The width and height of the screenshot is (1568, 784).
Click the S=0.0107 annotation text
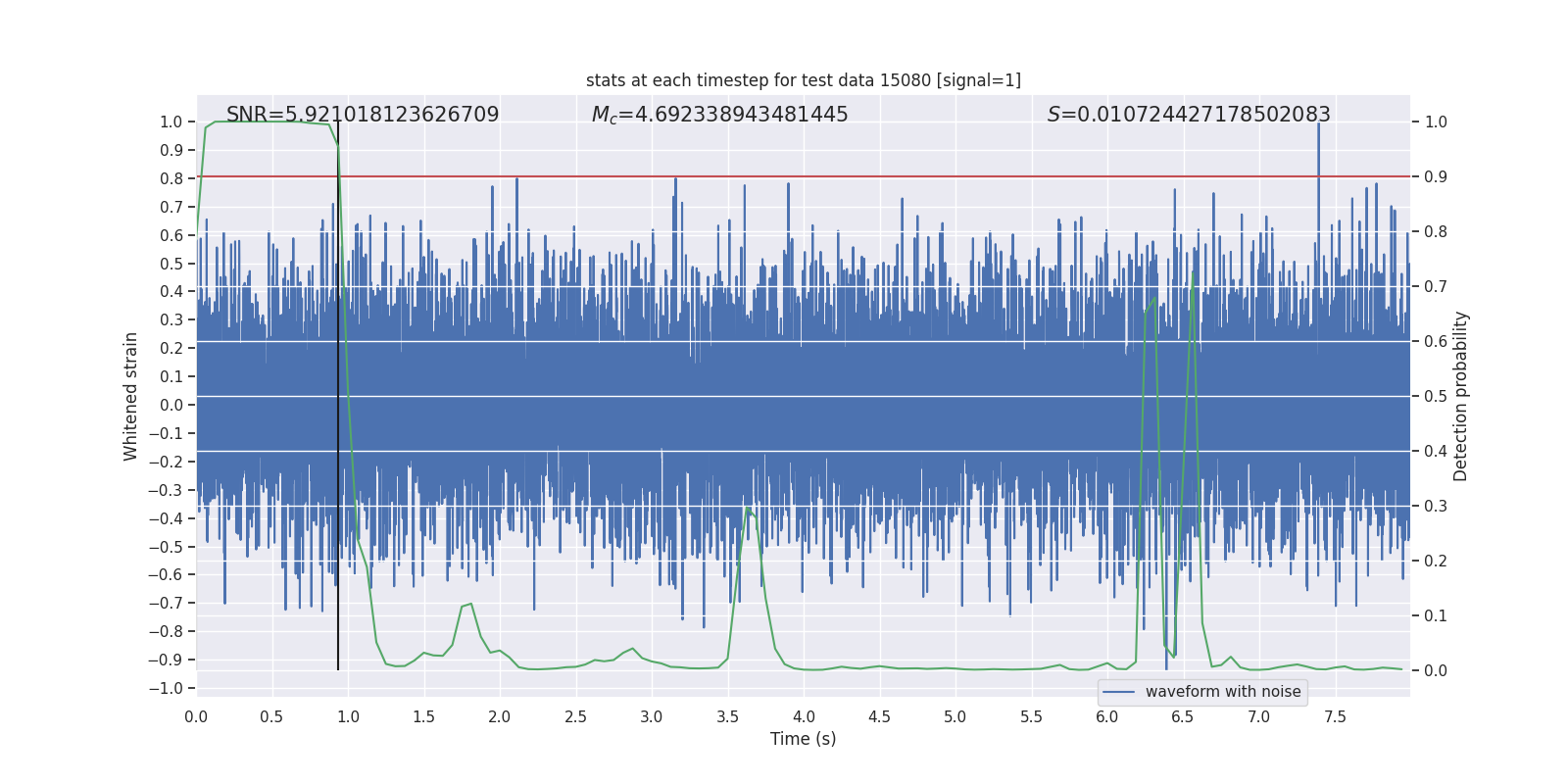tap(1188, 115)
